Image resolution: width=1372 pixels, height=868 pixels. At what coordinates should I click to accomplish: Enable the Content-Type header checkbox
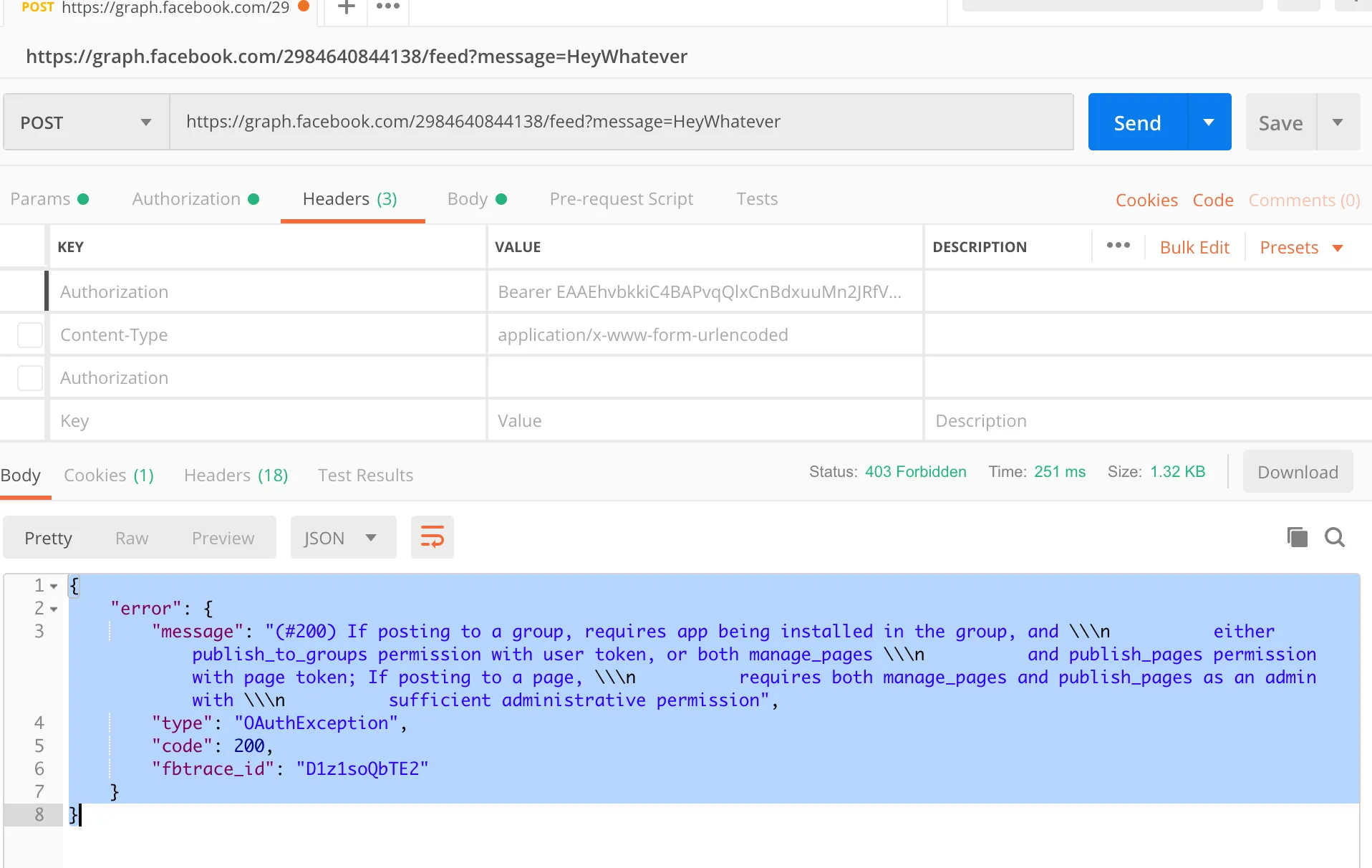[30, 334]
